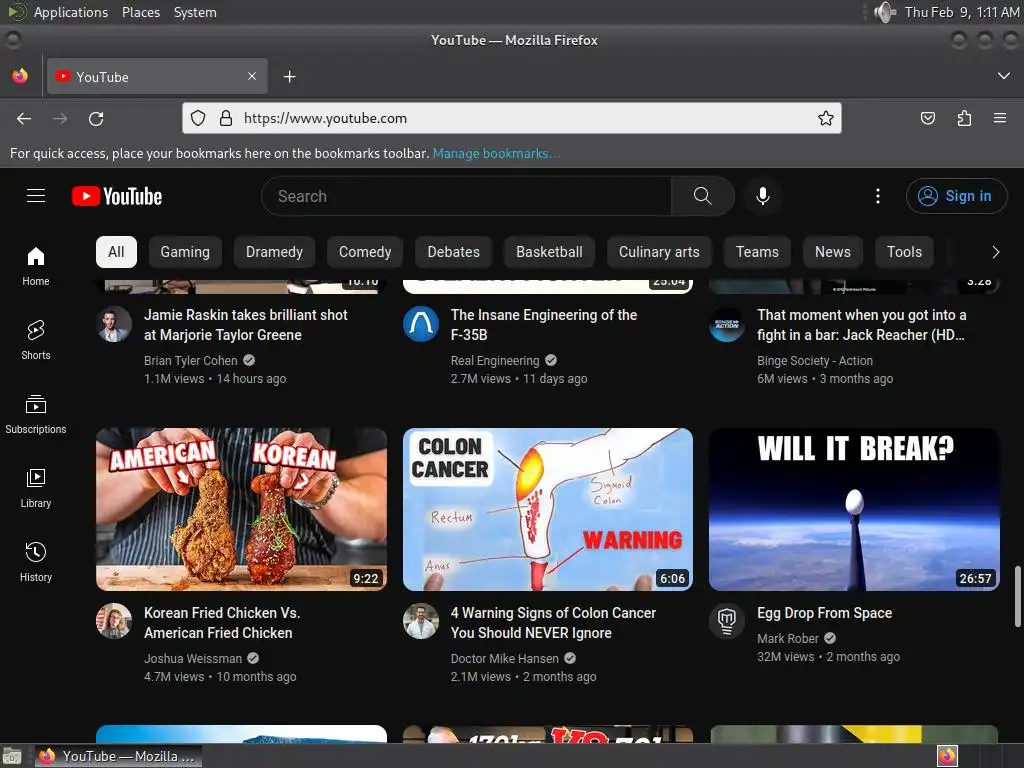Reload the current page
This screenshot has width=1024, height=768.
[x=96, y=119]
